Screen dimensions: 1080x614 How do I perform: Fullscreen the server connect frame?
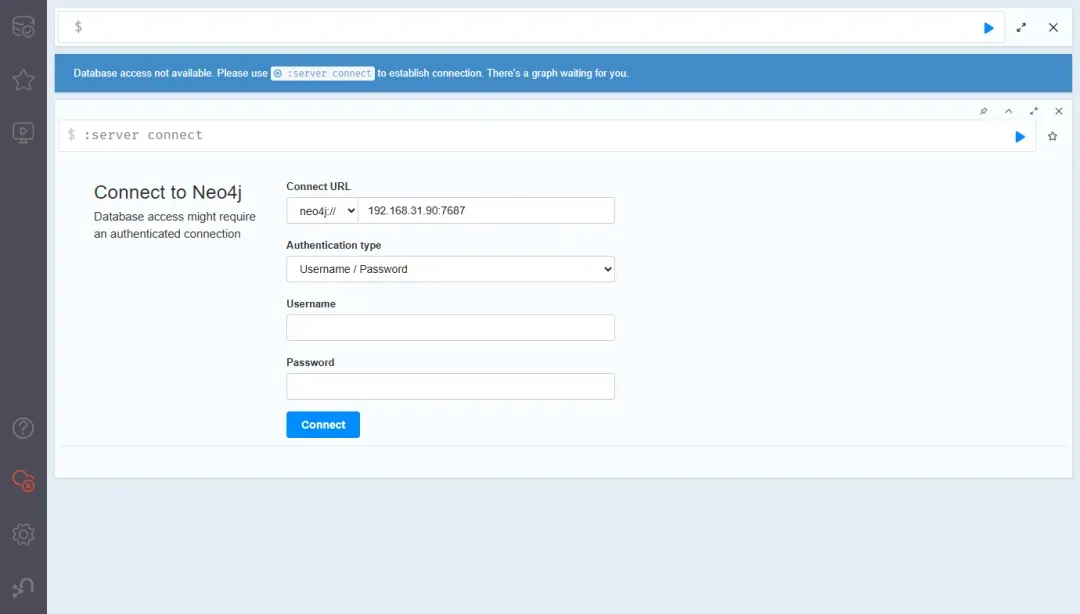[1034, 111]
